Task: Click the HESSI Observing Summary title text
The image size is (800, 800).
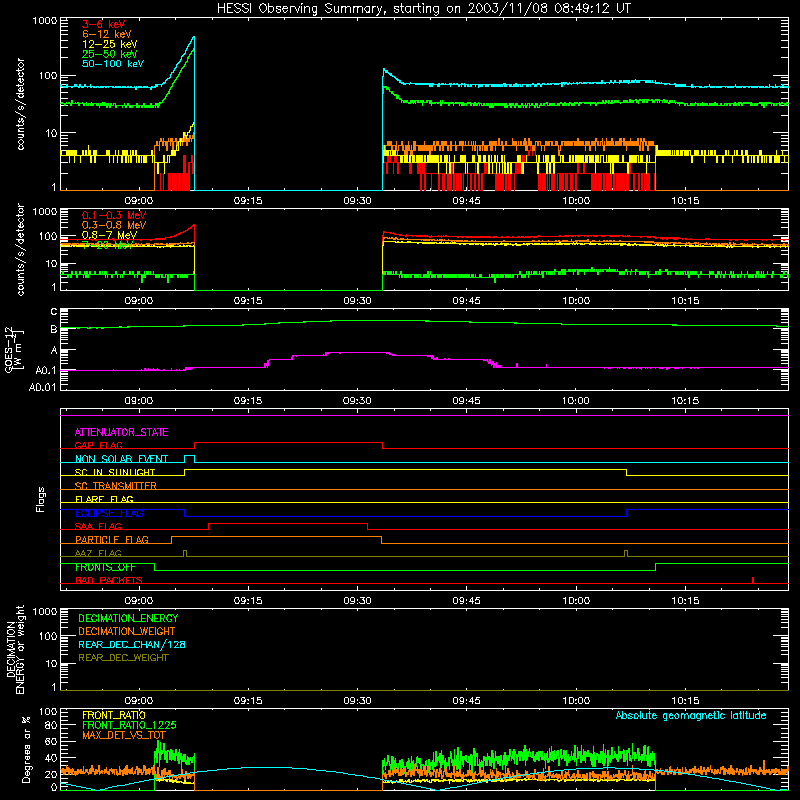Action: point(423,9)
